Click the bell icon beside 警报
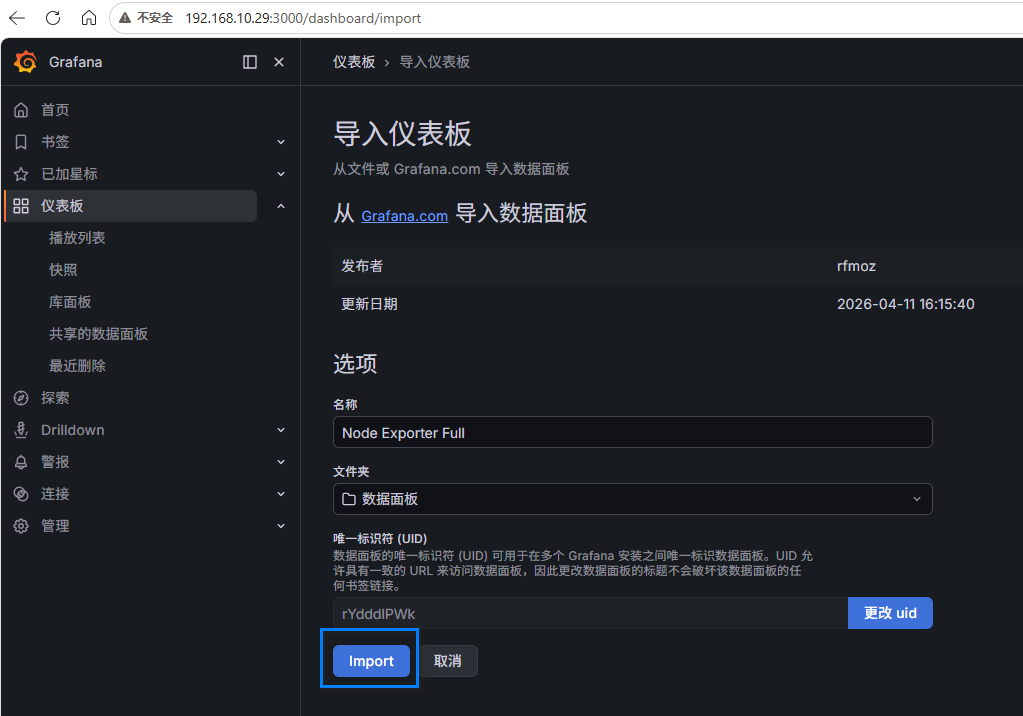1023x716 pixels. [x=21, y=462]
